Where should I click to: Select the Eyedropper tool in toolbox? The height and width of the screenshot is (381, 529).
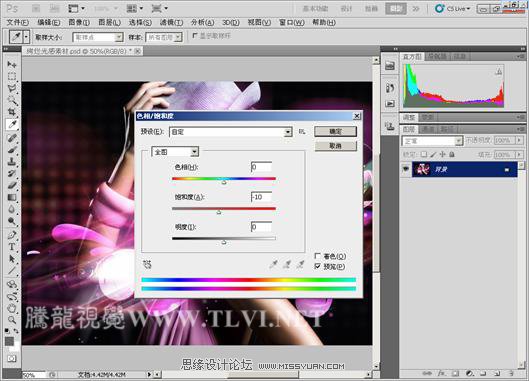tap(12, 125)
